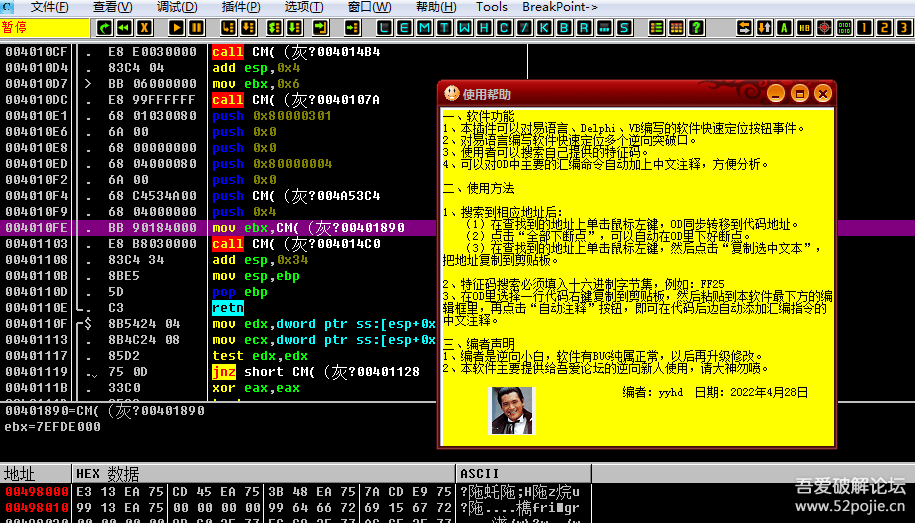Click the orange number 3 icon

point(904,27)
